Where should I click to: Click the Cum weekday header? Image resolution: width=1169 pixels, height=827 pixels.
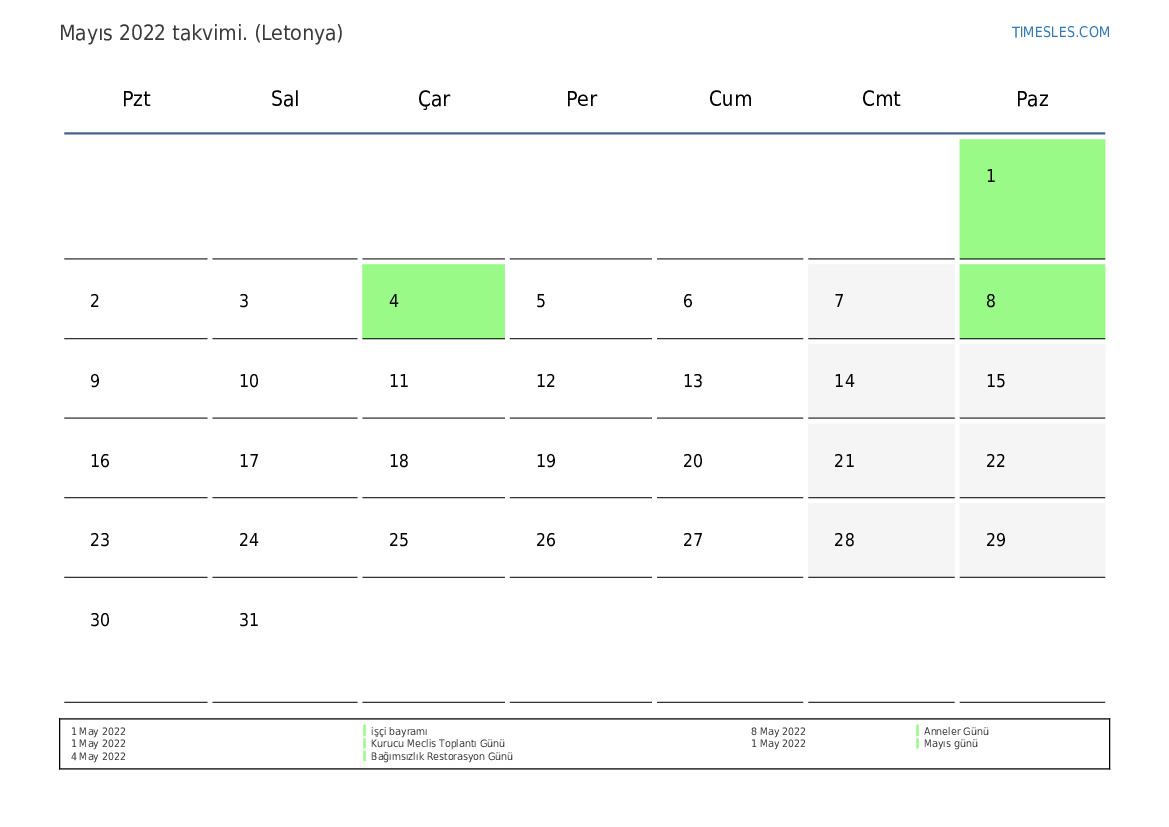tap(730, 99)
